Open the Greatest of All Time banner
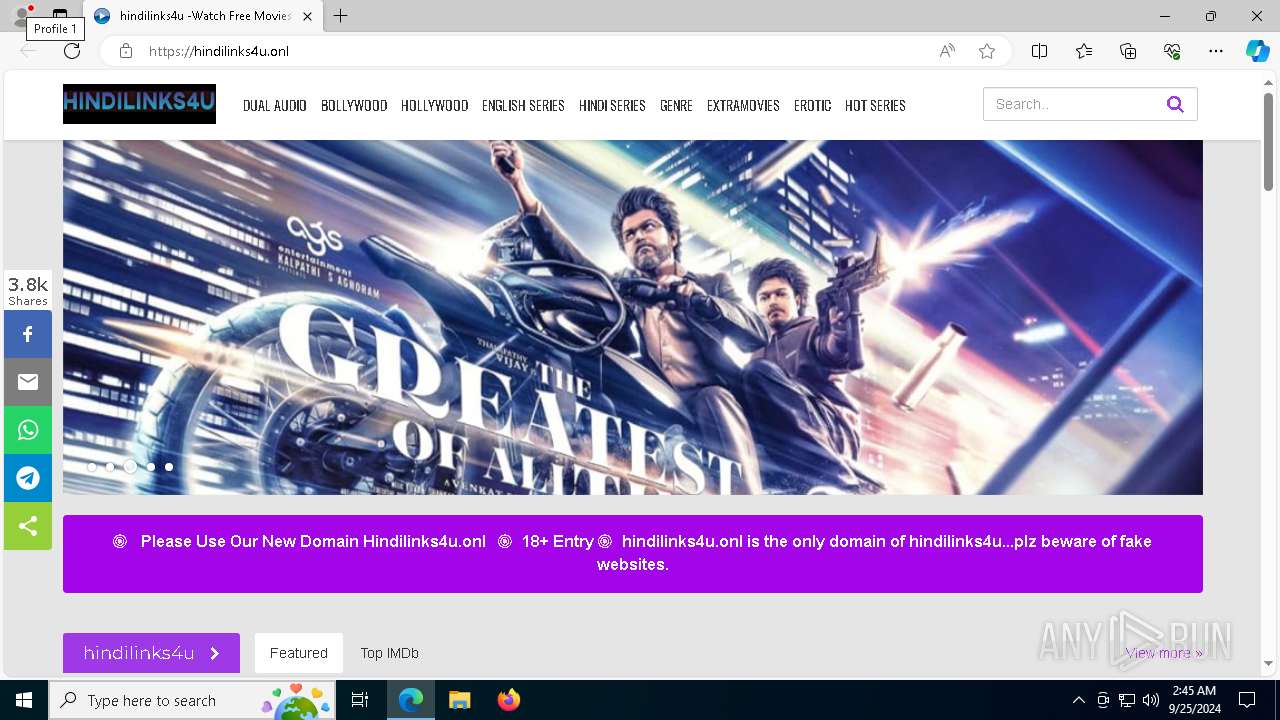1280x720 pixels. click(x=633, y=317)
